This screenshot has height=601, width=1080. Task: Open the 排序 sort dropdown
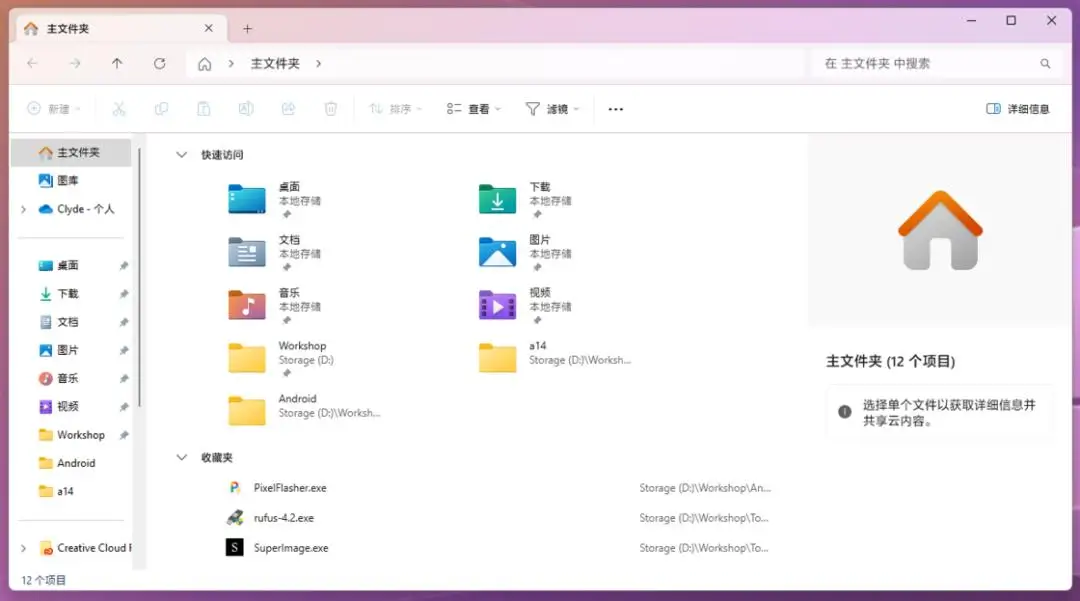[394, 108]
